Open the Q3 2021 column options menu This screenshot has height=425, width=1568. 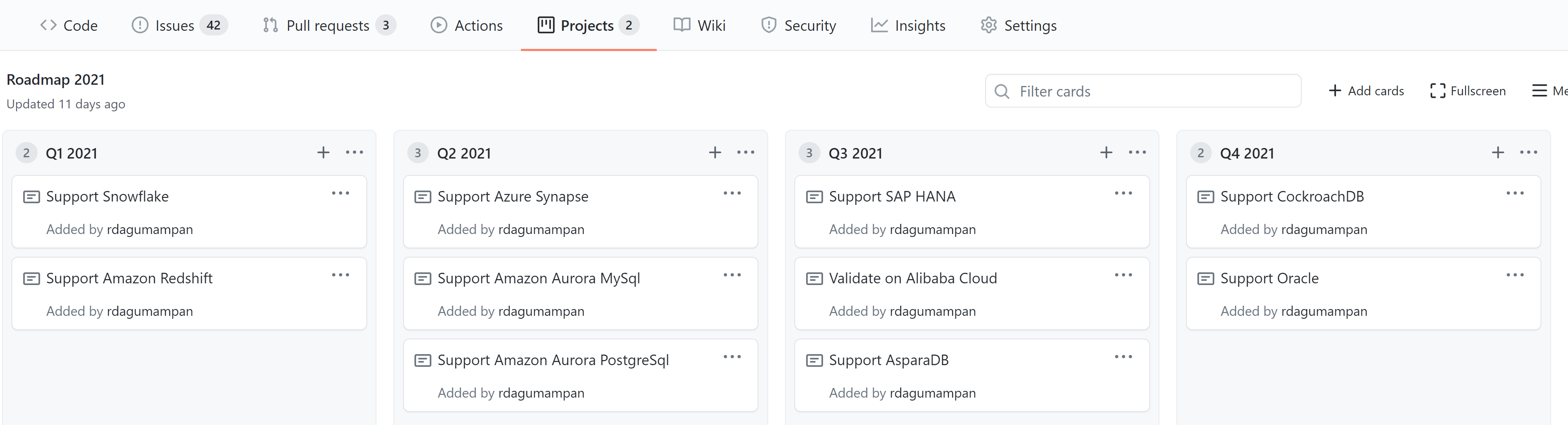pos(1137,153)
